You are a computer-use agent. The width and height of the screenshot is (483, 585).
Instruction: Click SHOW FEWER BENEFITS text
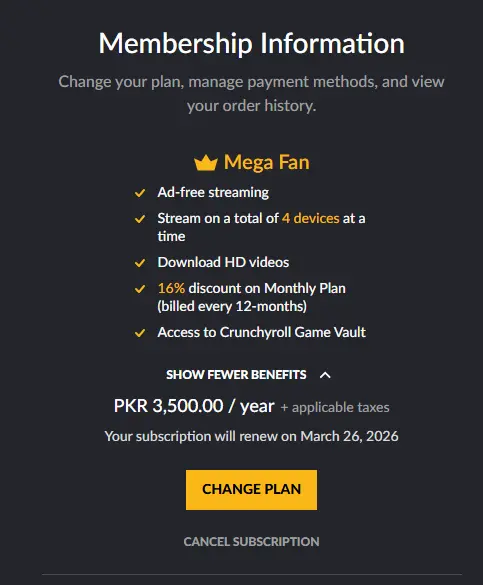[236, 375]
